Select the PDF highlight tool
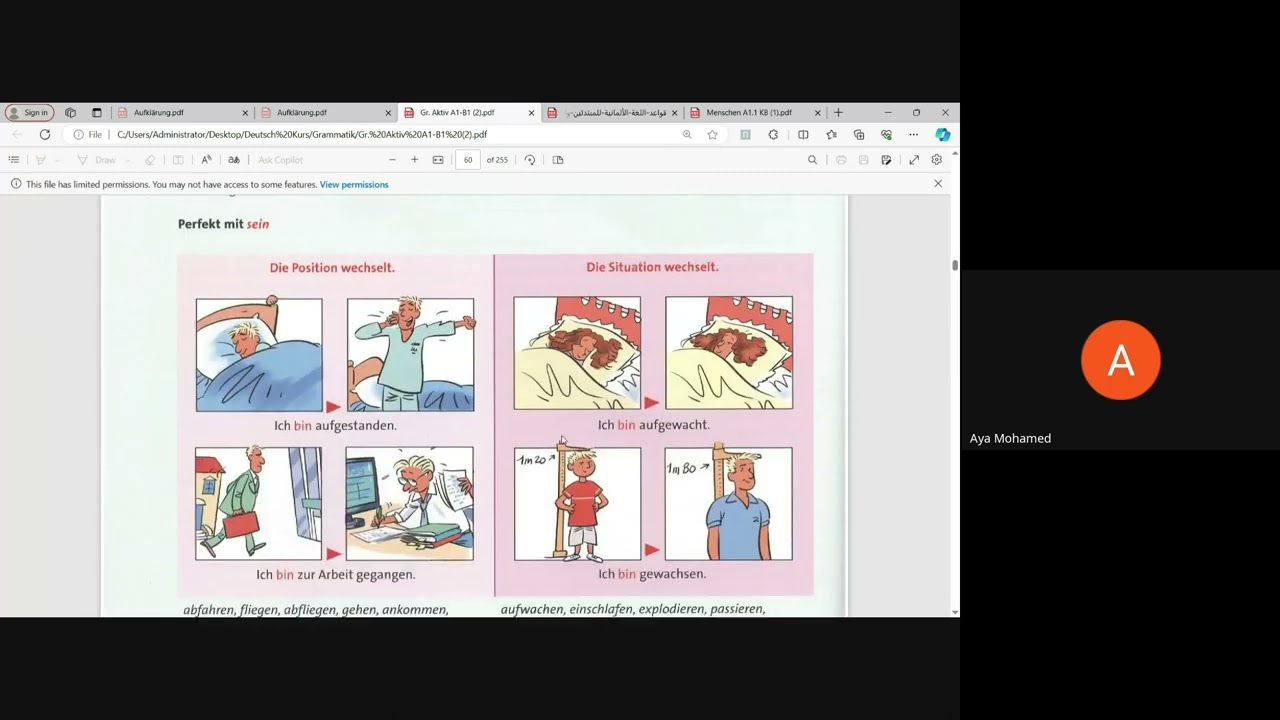Viewport: 1280px width, 720px height. [x=41, y=160]
